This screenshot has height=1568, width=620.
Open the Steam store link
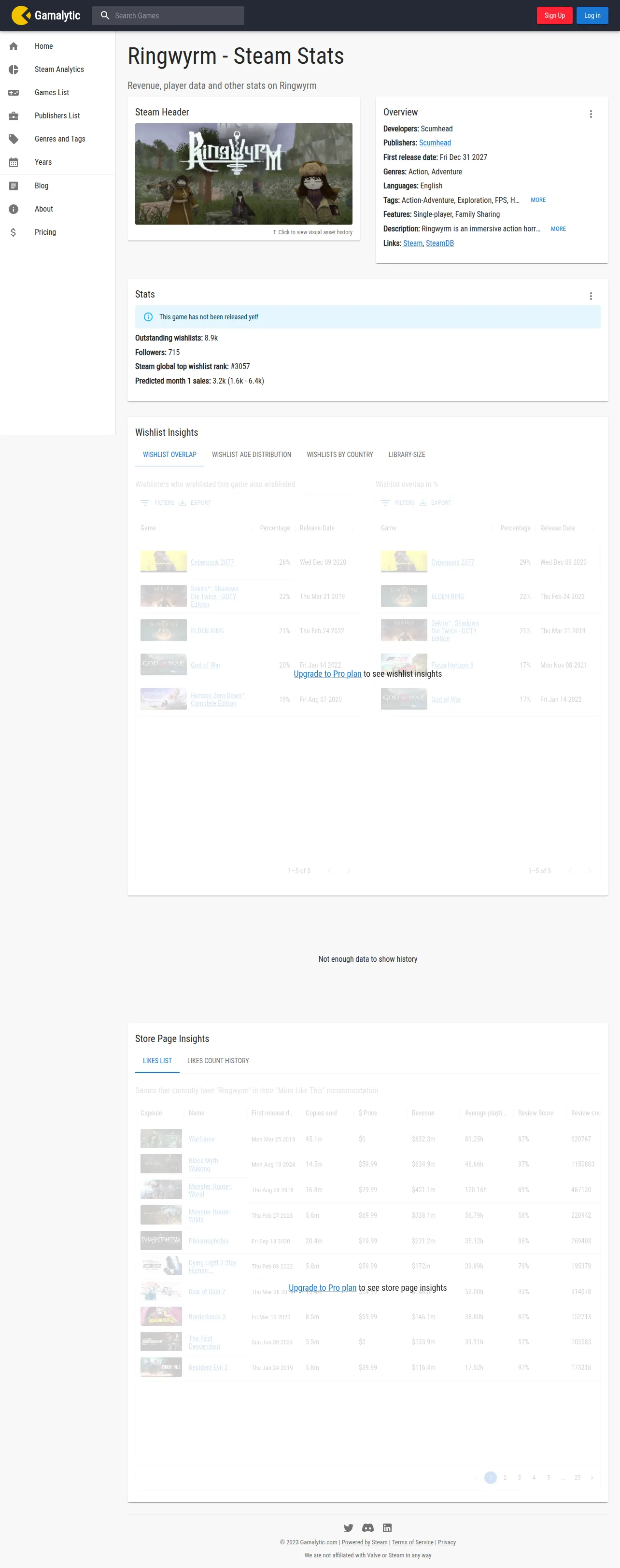tap(412, 243)
